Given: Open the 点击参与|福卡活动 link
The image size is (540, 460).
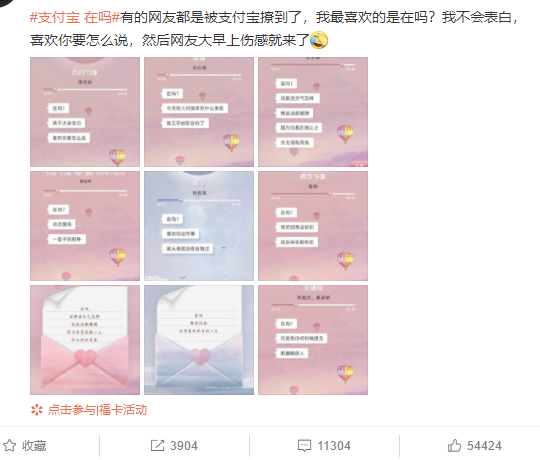Looking at the screenshot, I should click(97, 410).
